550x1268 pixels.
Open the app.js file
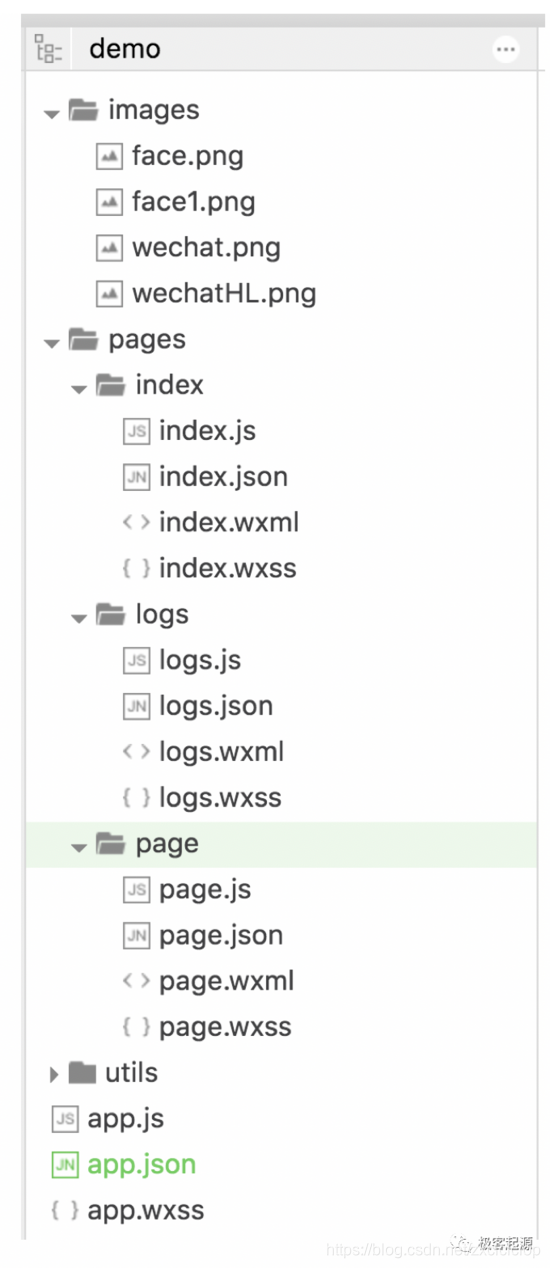[126, 1119]
